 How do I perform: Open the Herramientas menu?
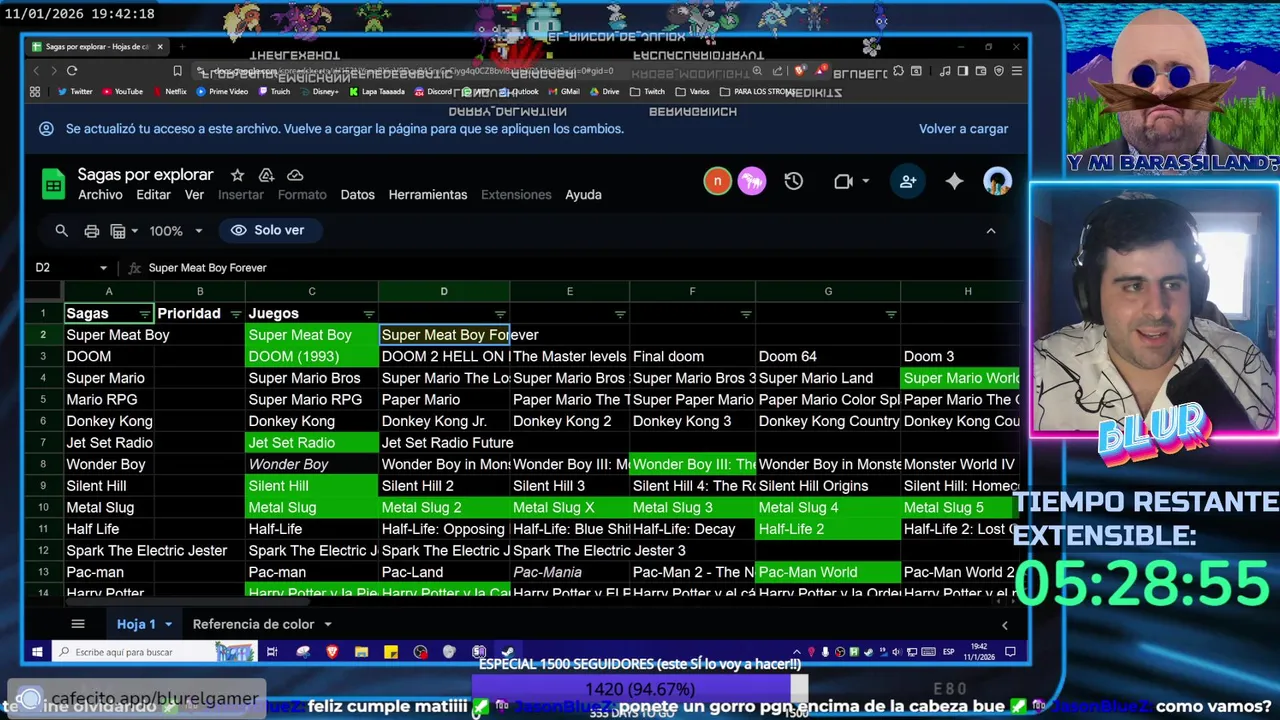point(428,195)
